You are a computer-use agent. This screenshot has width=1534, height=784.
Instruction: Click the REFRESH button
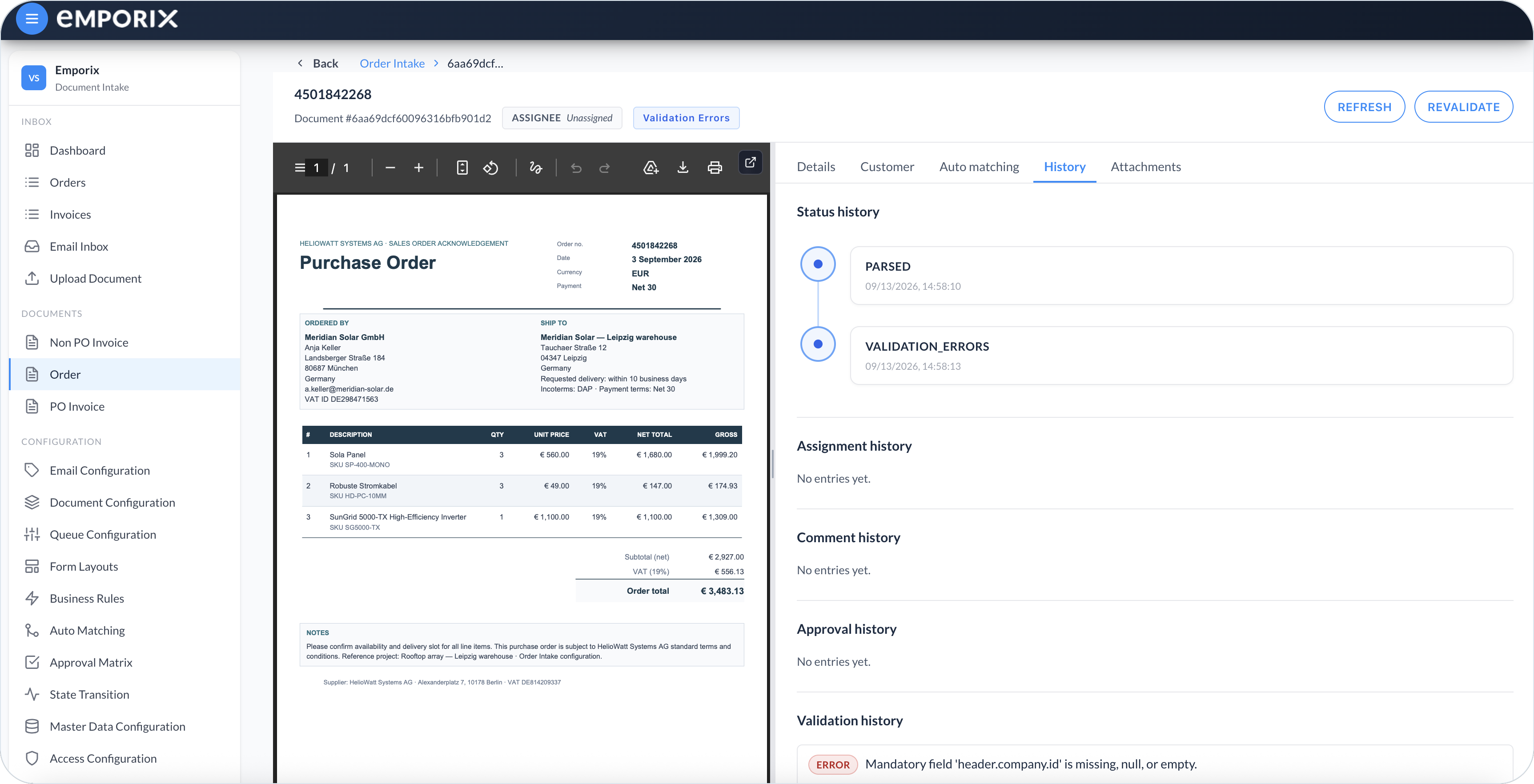coord(1364,107)
